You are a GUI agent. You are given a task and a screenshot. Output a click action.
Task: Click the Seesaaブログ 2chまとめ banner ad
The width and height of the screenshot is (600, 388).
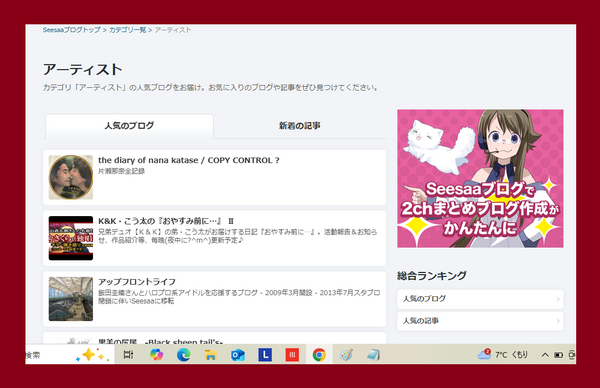tap(480, 178)
